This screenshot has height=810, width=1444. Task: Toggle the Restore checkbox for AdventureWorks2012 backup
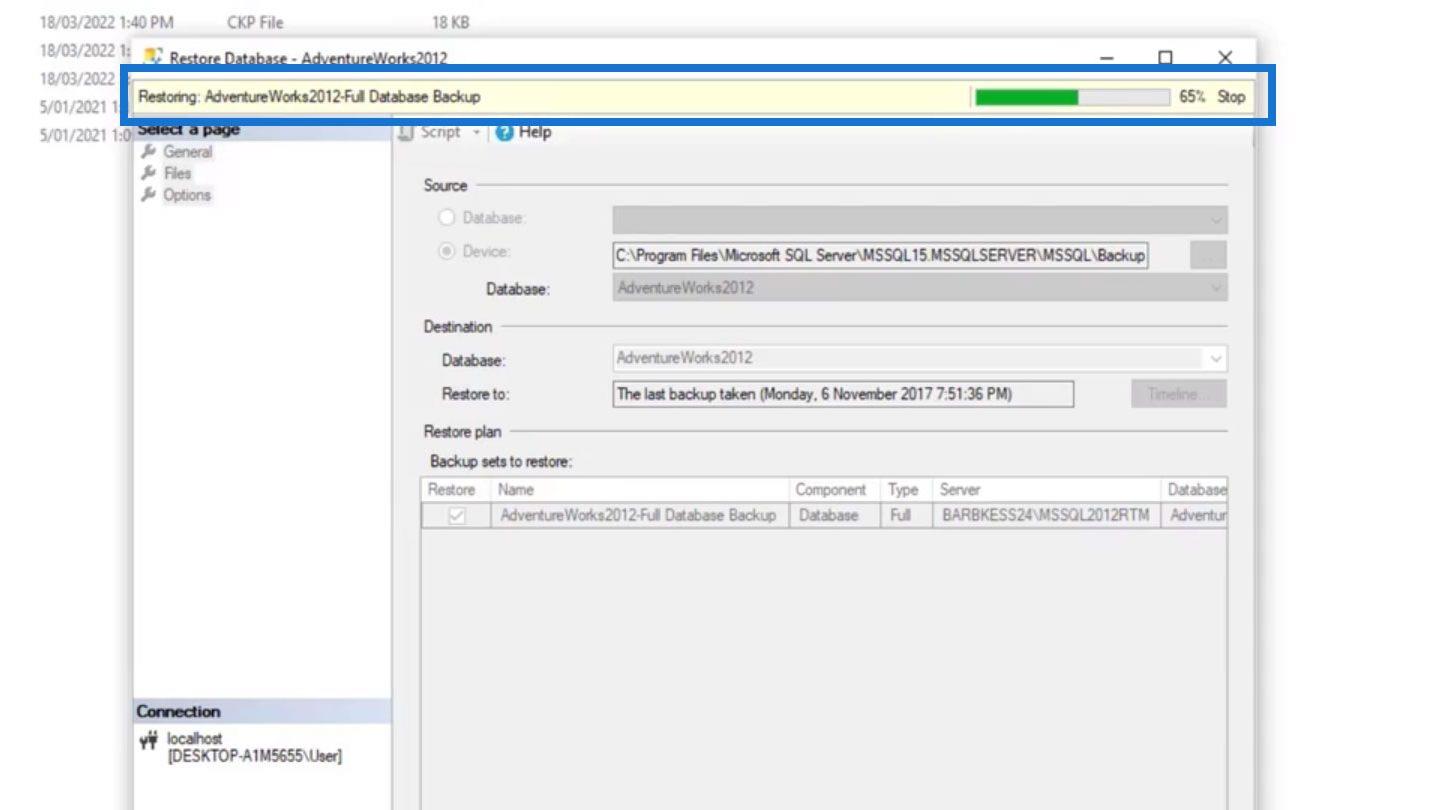pyautogui.click(x=457, y=516)
